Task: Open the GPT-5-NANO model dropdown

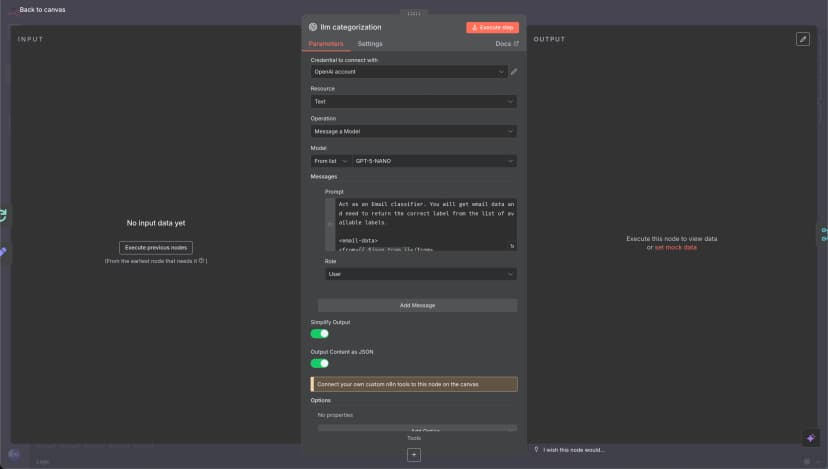Action: [435, 161]
